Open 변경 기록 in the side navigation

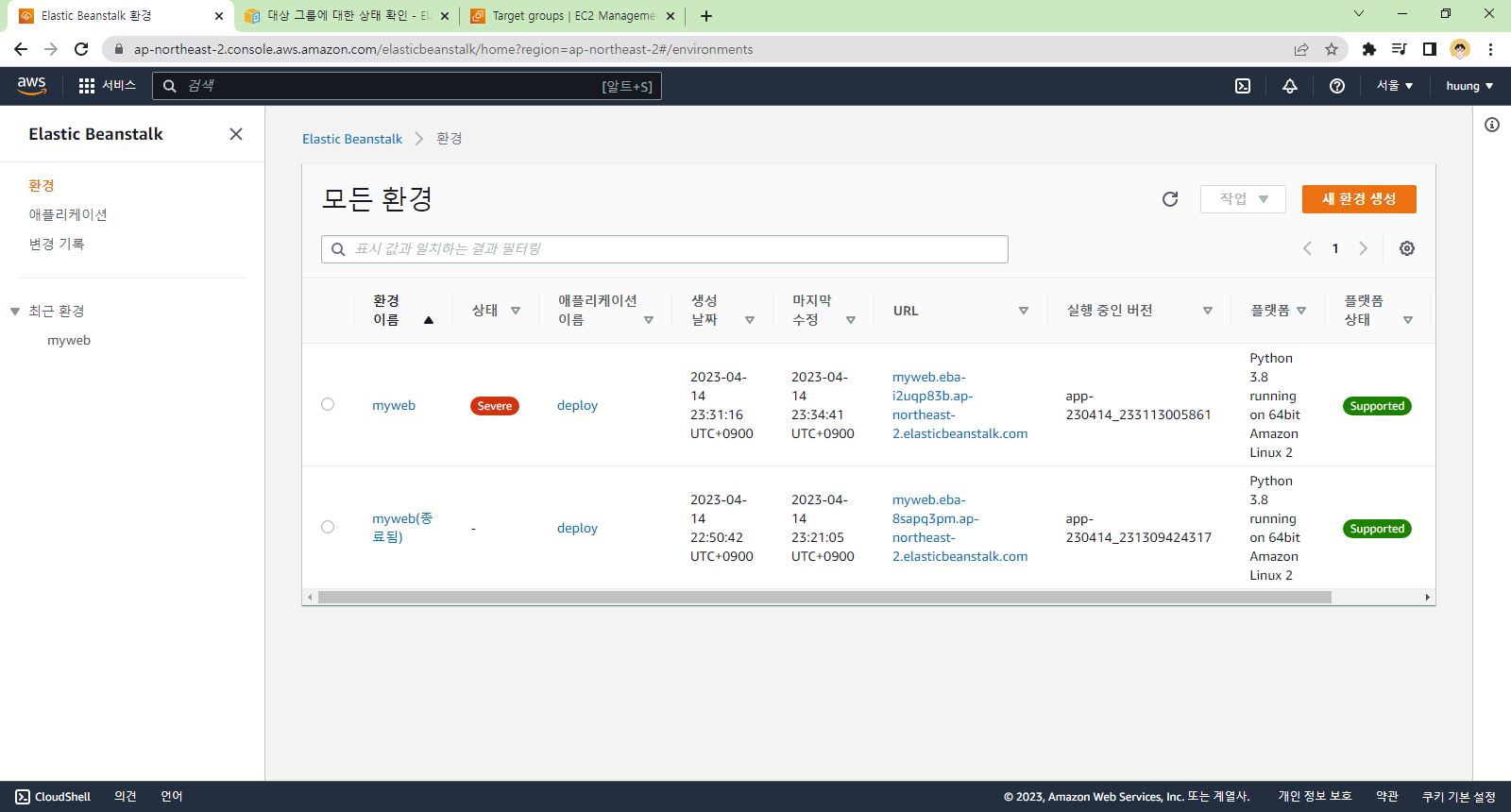(x=57, y=245)
